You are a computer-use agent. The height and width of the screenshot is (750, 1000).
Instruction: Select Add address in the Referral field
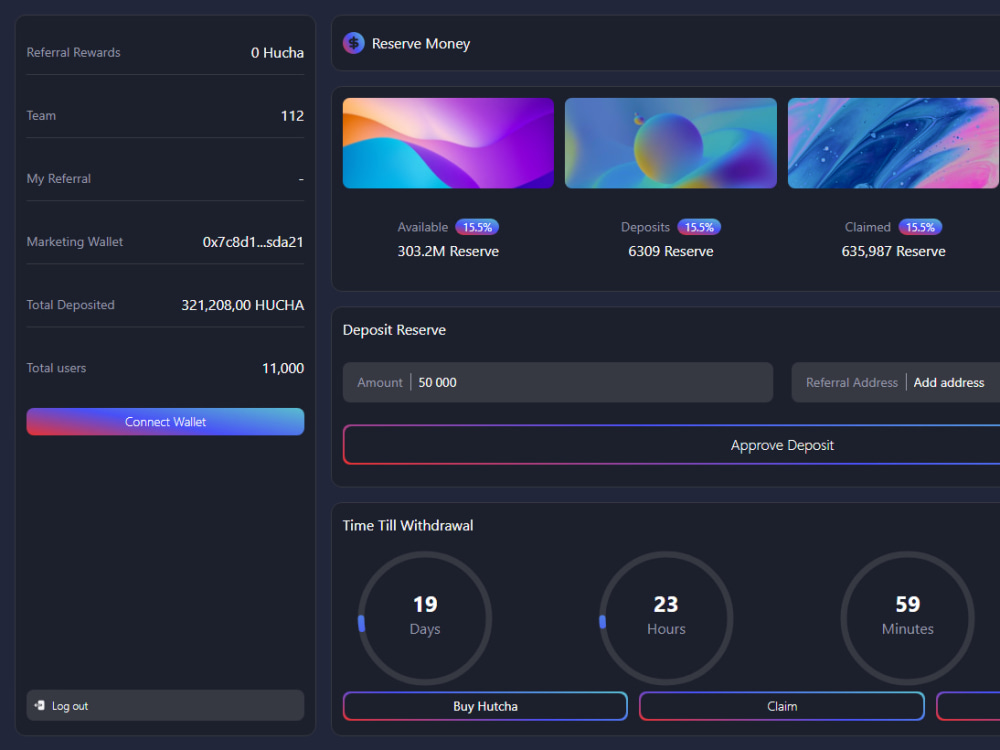point(948,382)
